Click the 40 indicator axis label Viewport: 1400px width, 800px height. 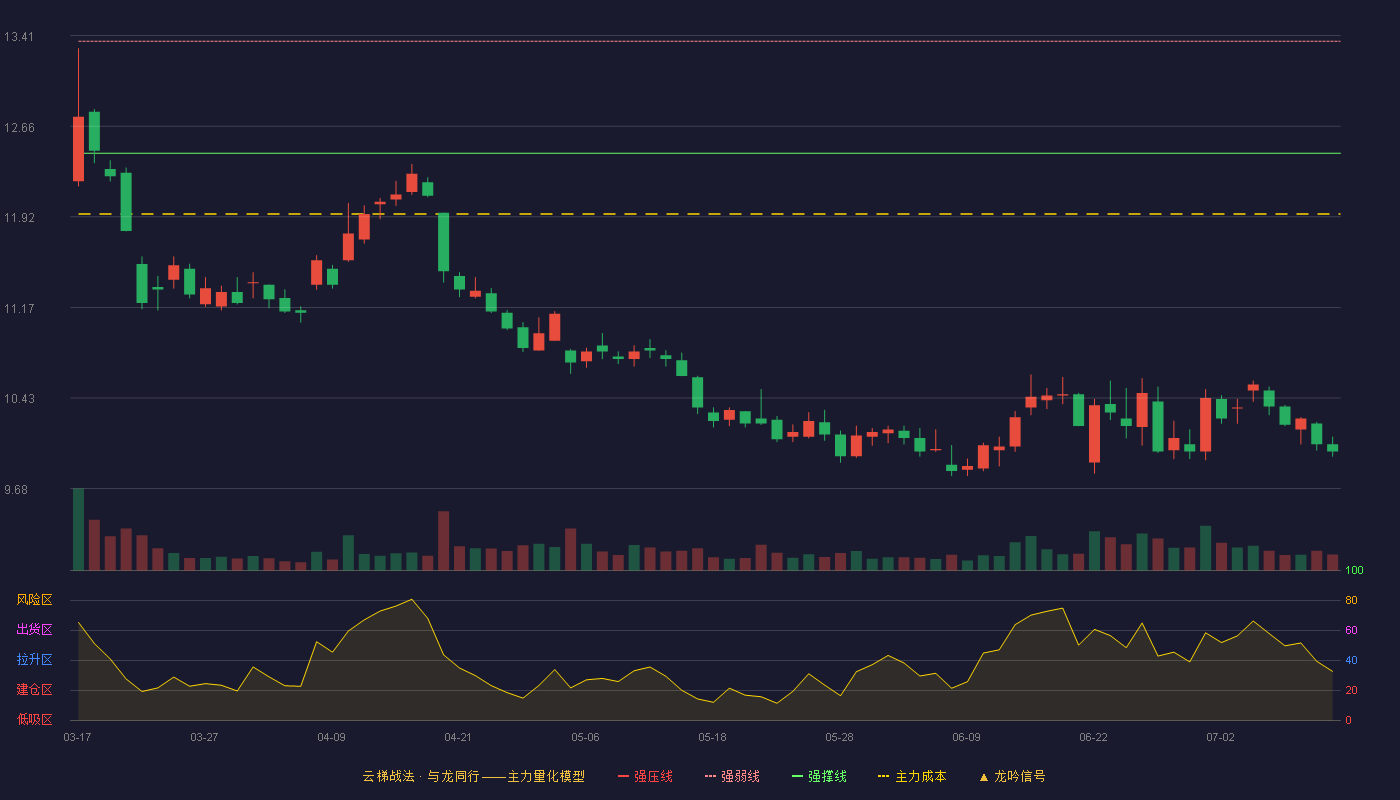(x=1351, y=660)
